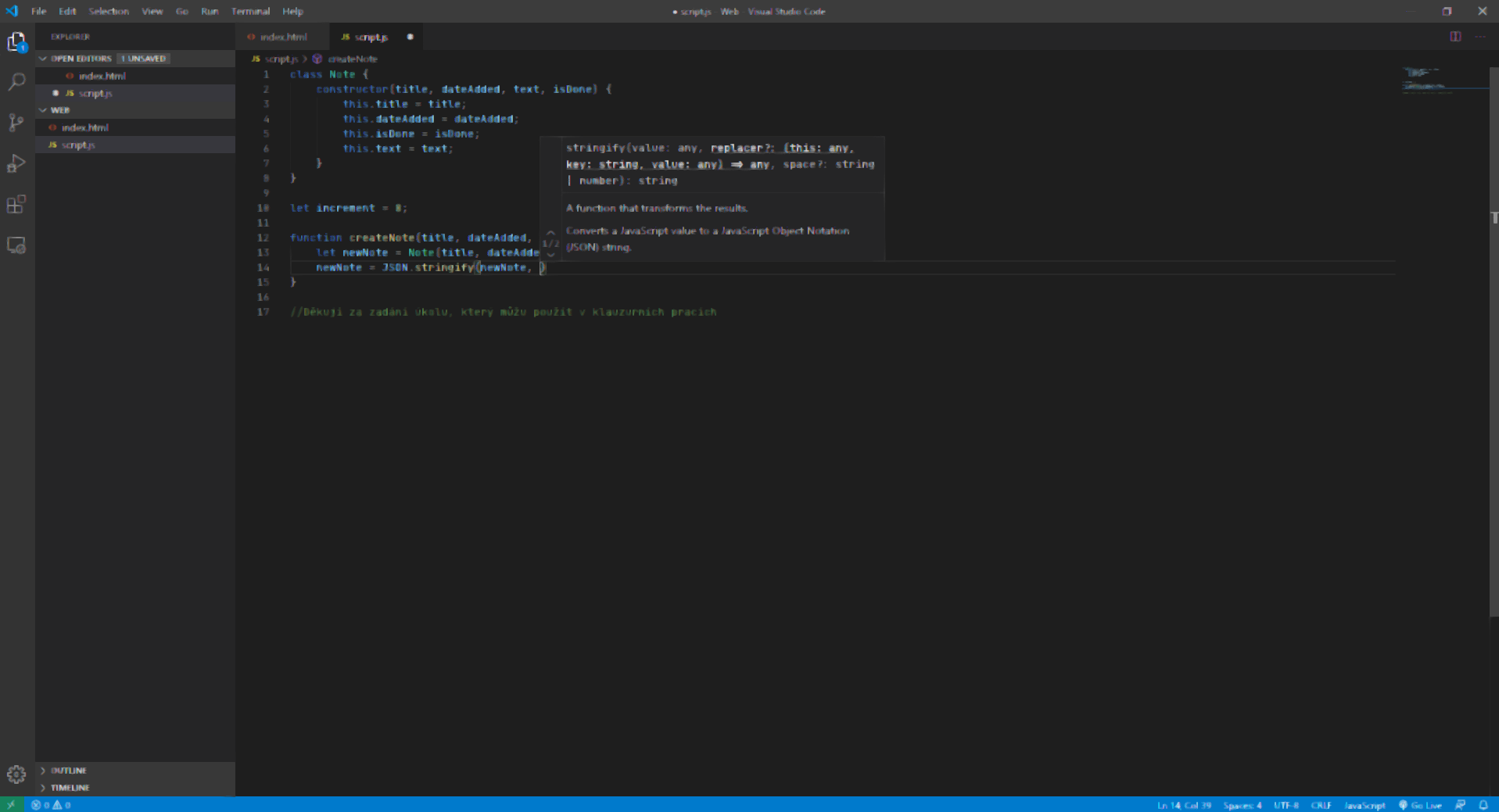Open the Run menu
1499x812 pixels.
(x=210, y=11)
